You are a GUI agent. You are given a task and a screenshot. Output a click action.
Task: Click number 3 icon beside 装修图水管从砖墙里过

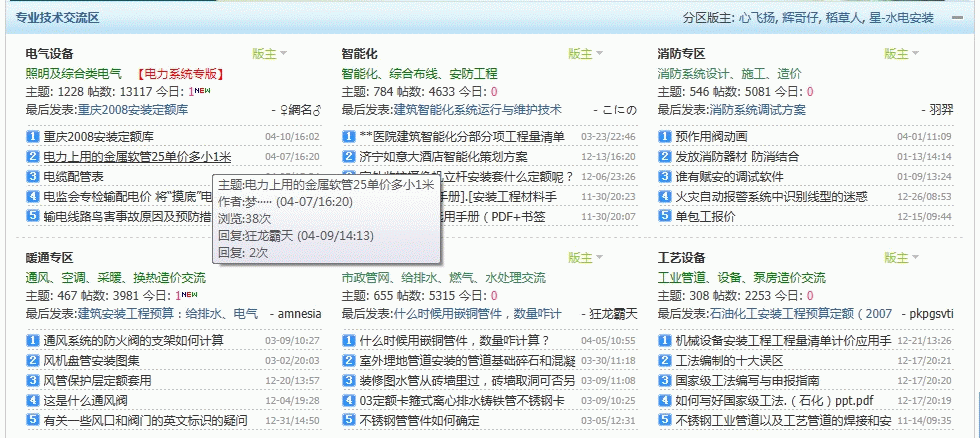[x=349, y=380]
